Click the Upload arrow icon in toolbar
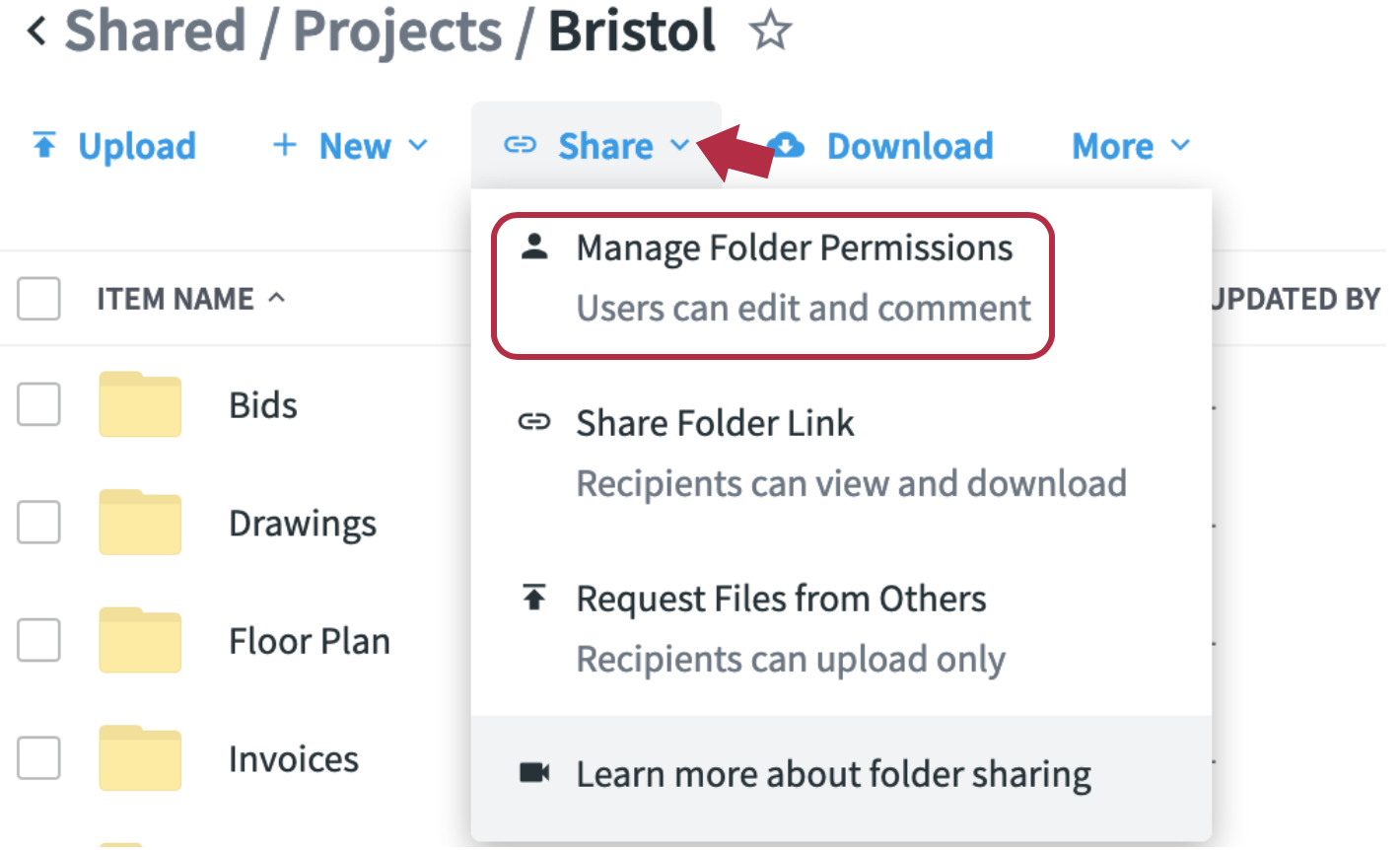 [x=44, y=146]
